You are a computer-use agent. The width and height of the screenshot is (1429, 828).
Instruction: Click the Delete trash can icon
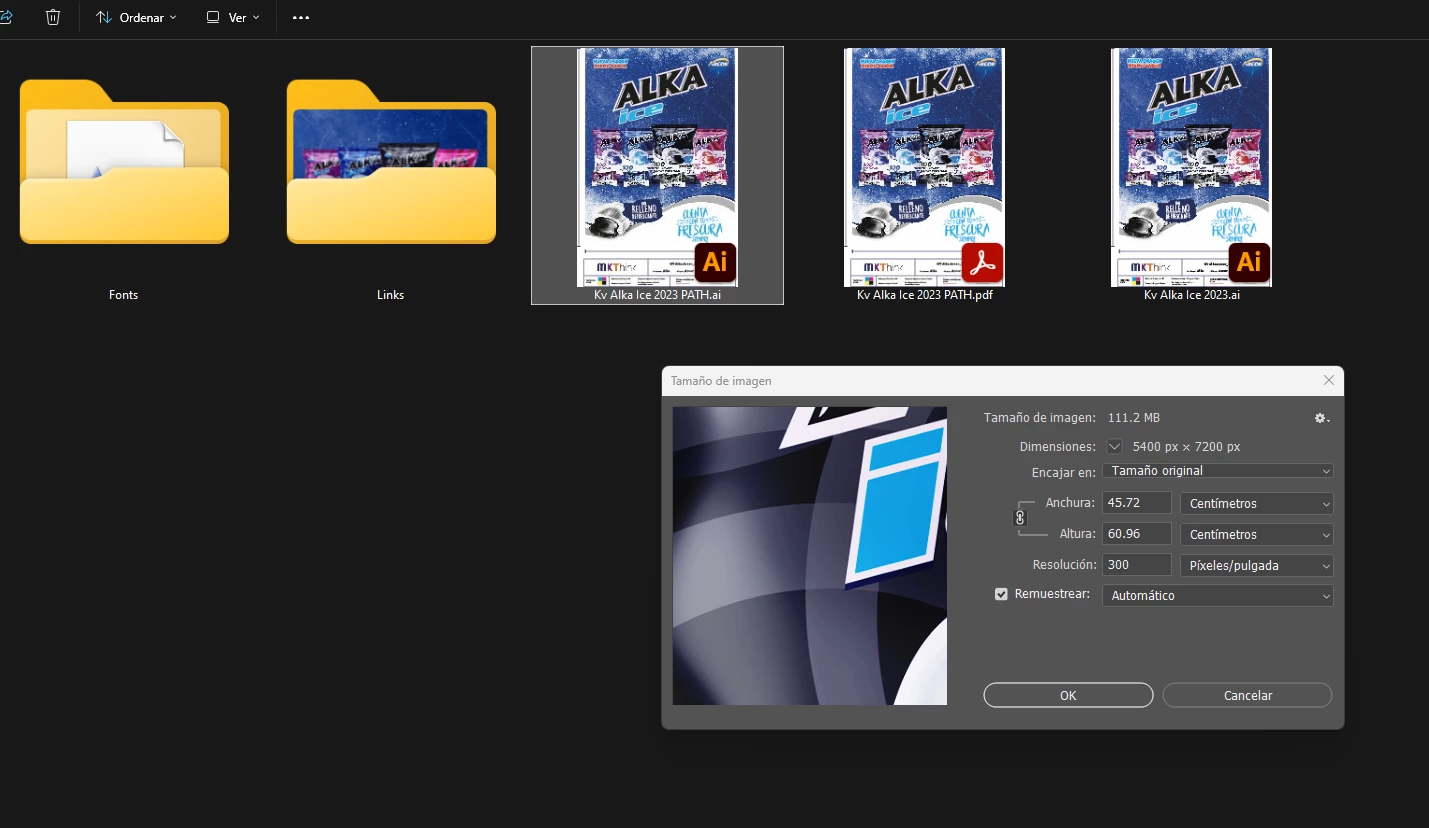point(53,17)
